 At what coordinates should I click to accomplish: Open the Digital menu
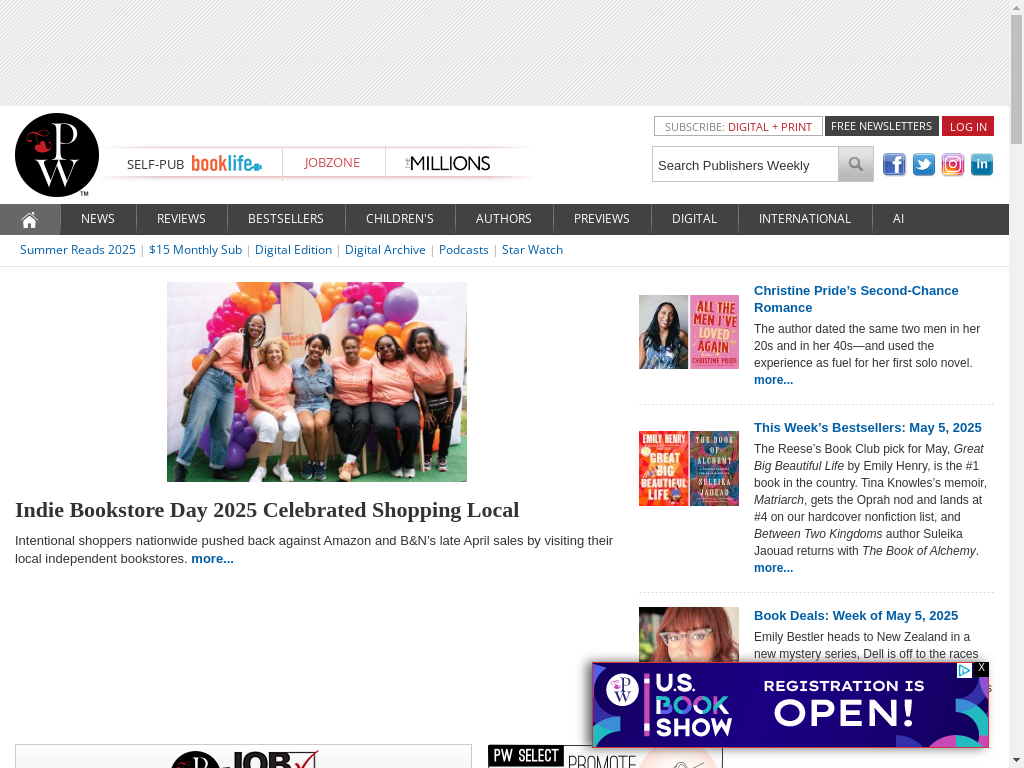(694, 219)
